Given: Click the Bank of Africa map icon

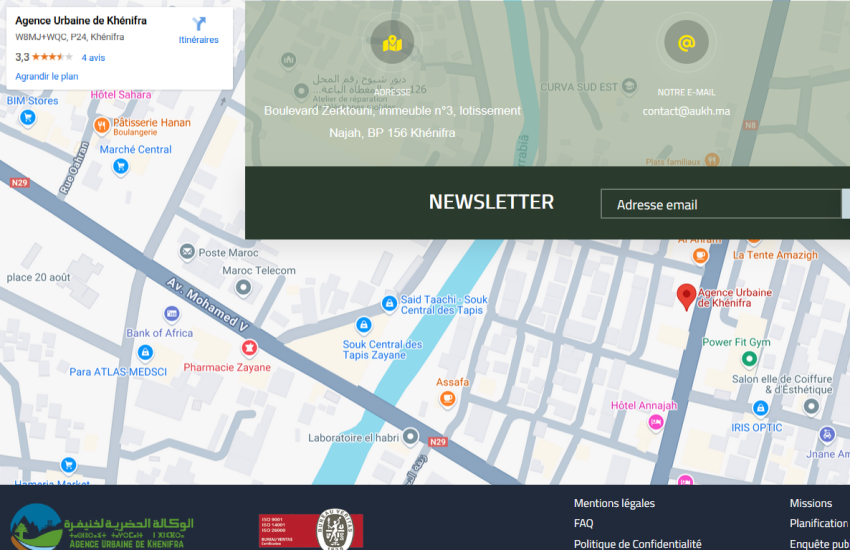Looking at the screenshot, I should tap(172, 314).
